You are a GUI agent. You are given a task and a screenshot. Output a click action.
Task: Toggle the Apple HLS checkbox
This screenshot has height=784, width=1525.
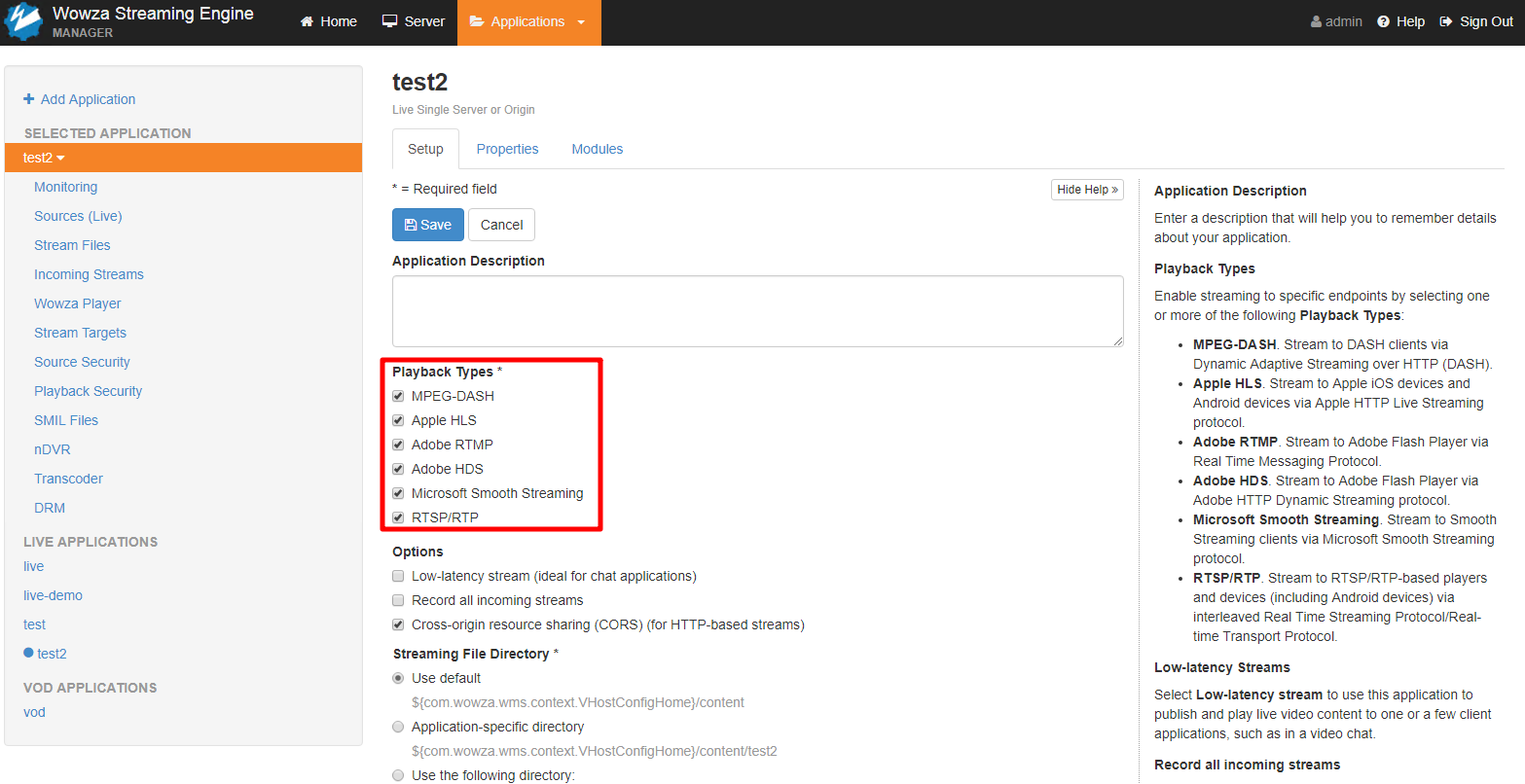(398, 420)
